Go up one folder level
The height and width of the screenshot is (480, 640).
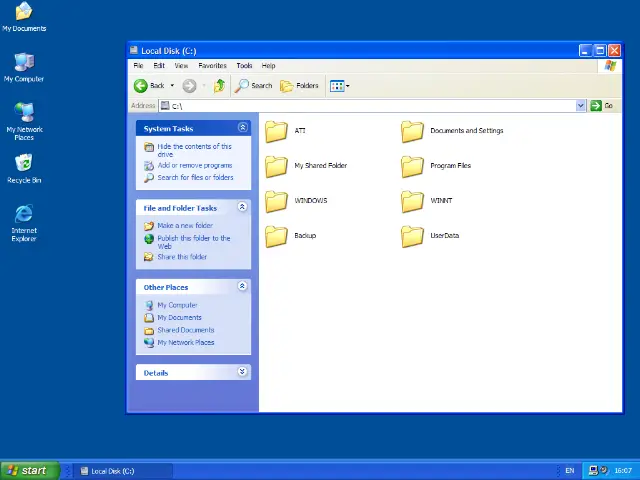point(220,86)
